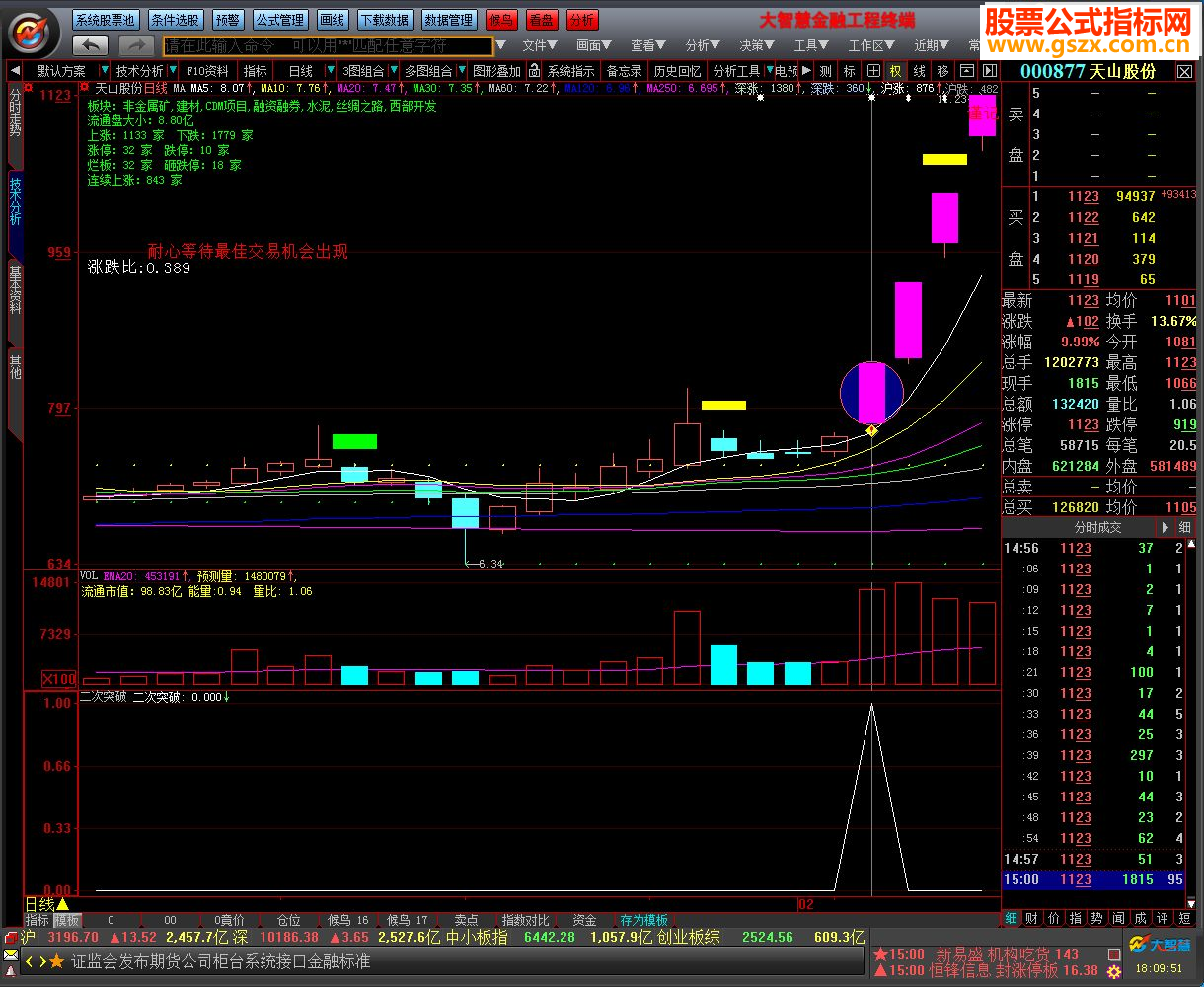Open the 决策 menu
Image resolution: width=1204 pixels, height=987 pixels.
(x=758, y=45)
